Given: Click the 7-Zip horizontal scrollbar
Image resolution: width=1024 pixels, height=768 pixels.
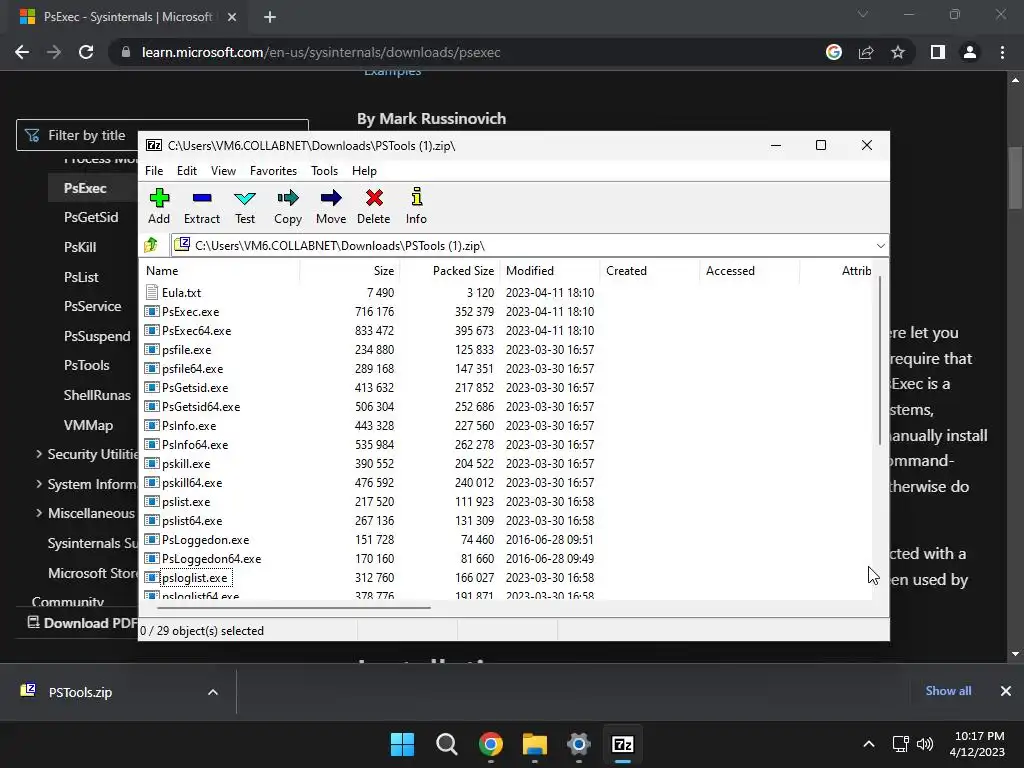Looking at the screenshot, I should point(294,607).
